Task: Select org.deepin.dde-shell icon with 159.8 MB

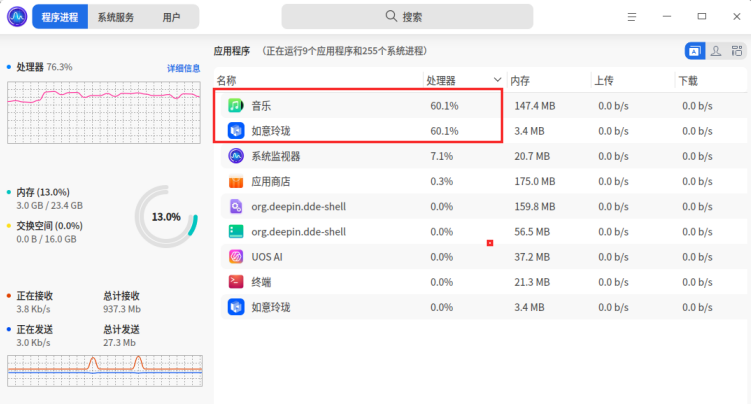Action: pyautogui.click(x=236, y=206)
